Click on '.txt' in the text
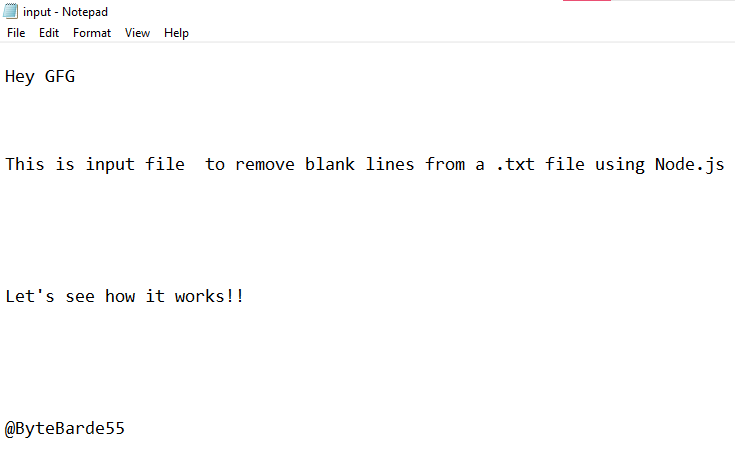The image size is (735, 476). 515,165
